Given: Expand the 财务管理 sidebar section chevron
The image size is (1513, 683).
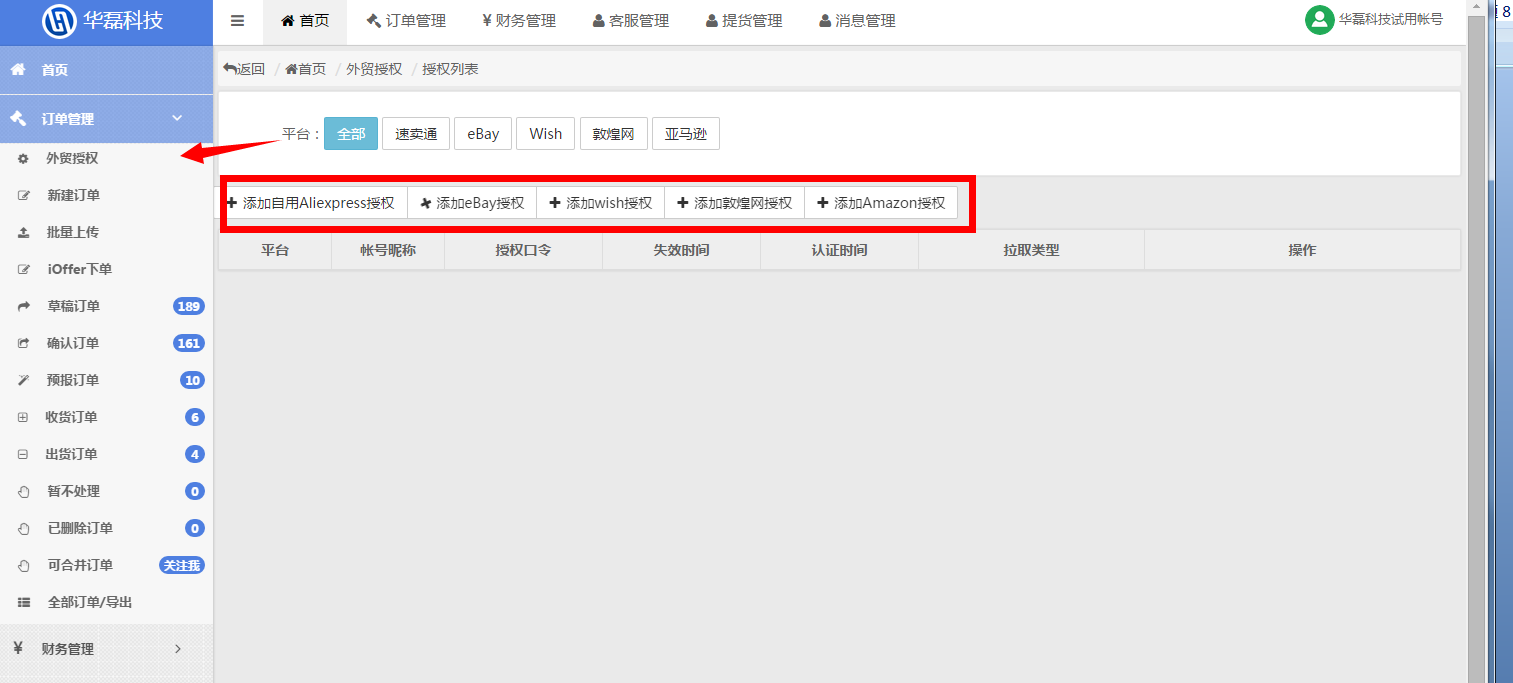Looking at the screenshot, I should tap(178, 648).
